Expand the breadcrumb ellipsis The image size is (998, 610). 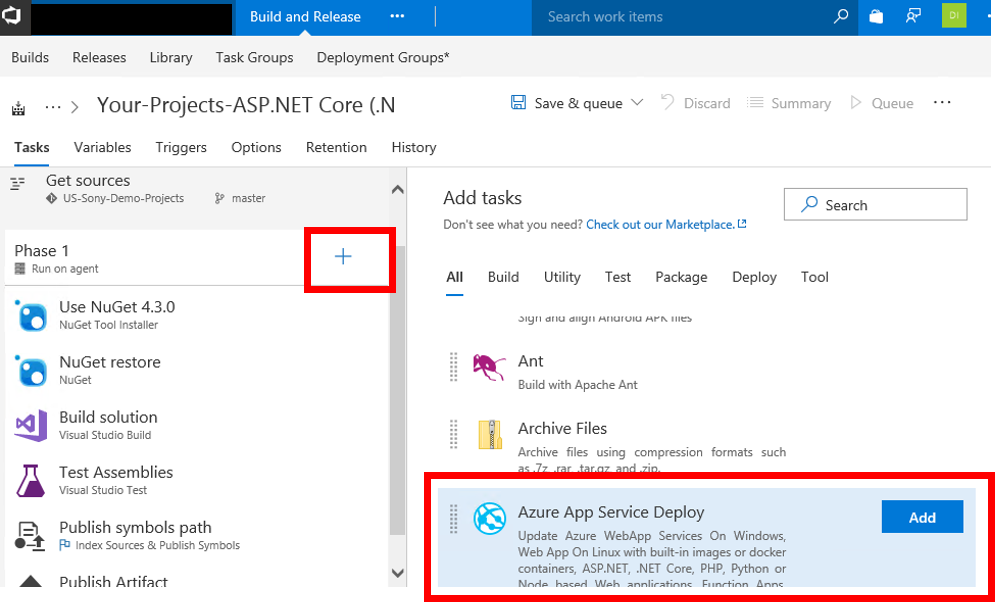53,107
